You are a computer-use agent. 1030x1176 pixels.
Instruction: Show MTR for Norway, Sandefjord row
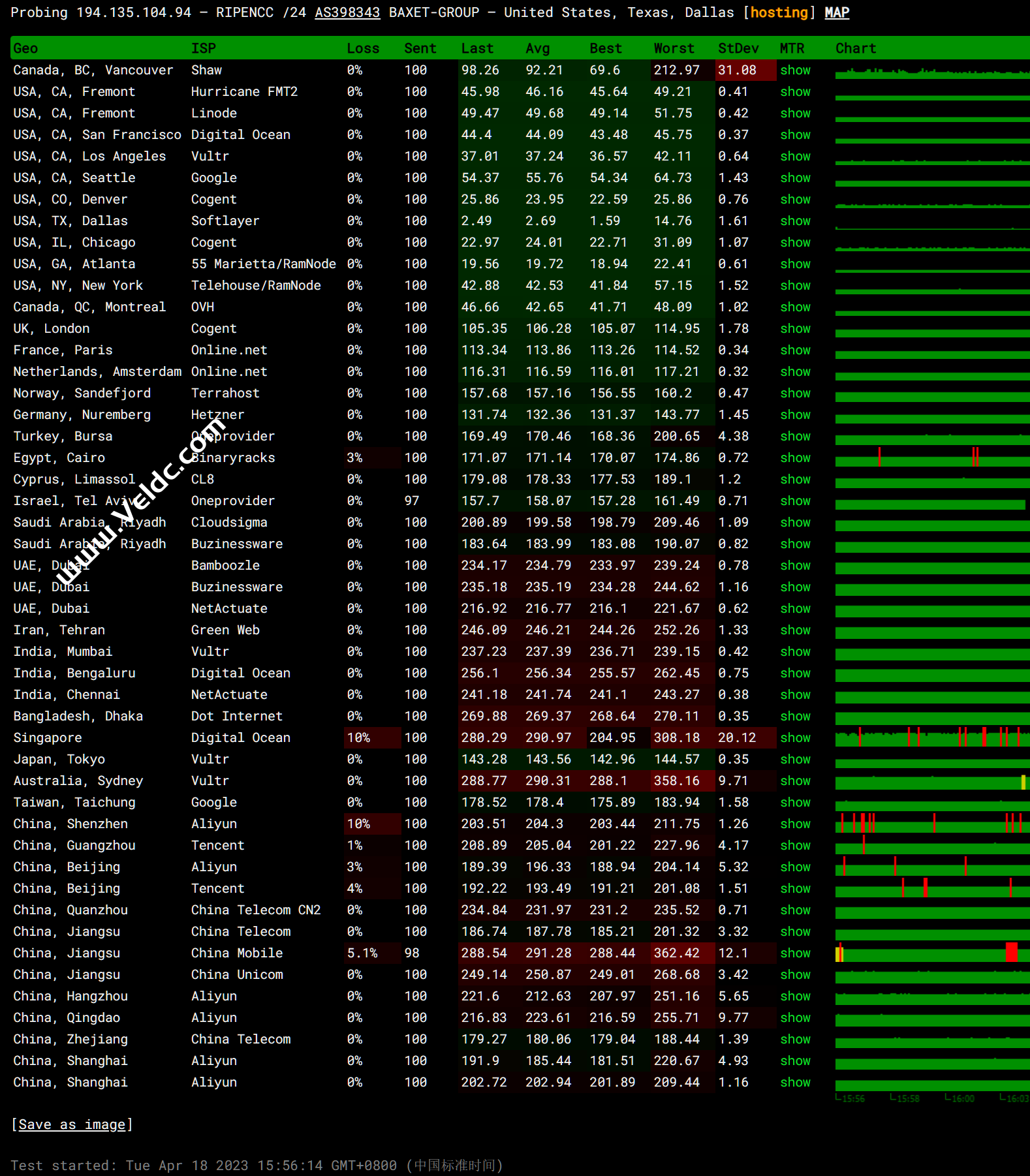[x=795, y=393]
